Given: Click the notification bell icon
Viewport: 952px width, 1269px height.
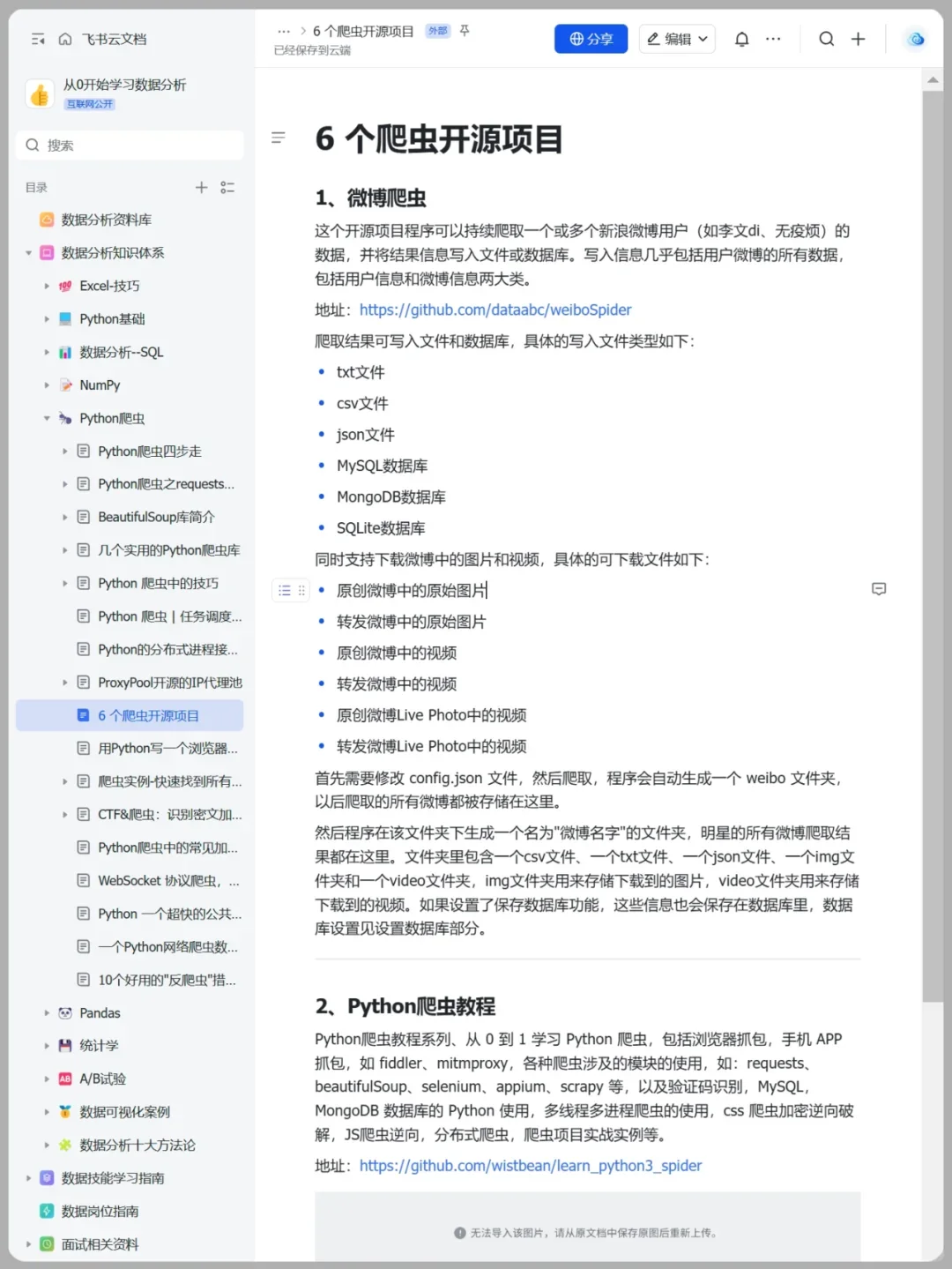Looking at the screenshot, I should click(x=741, y=39).
